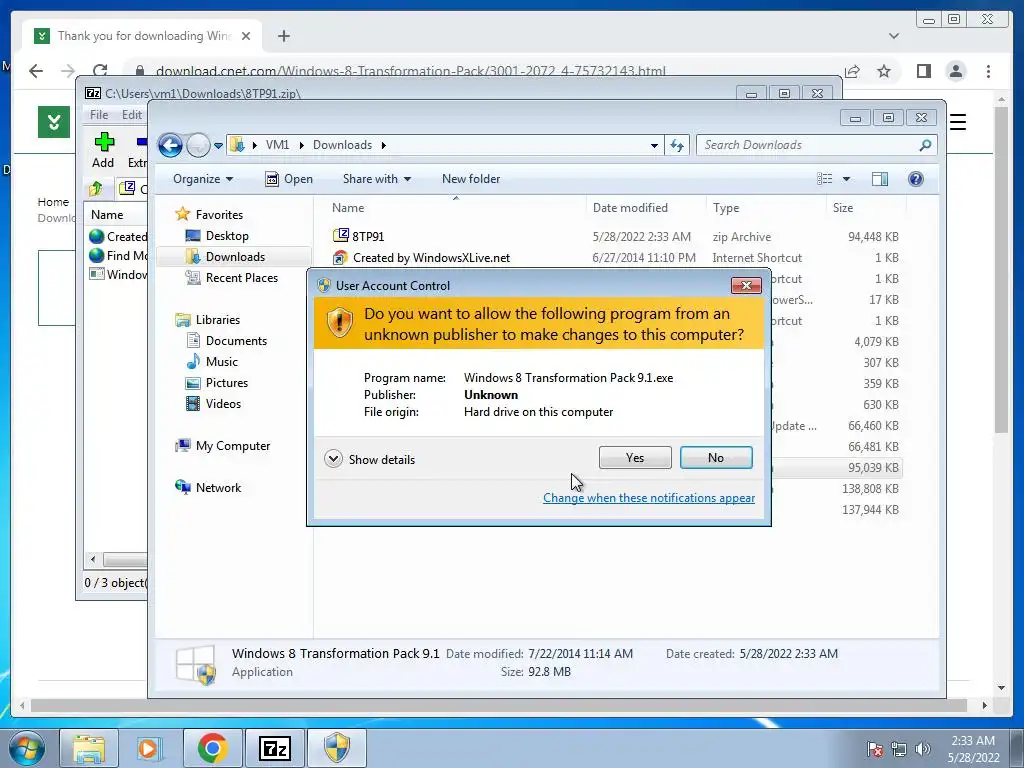Toggle Chrome side panel icon

[923, 71]
